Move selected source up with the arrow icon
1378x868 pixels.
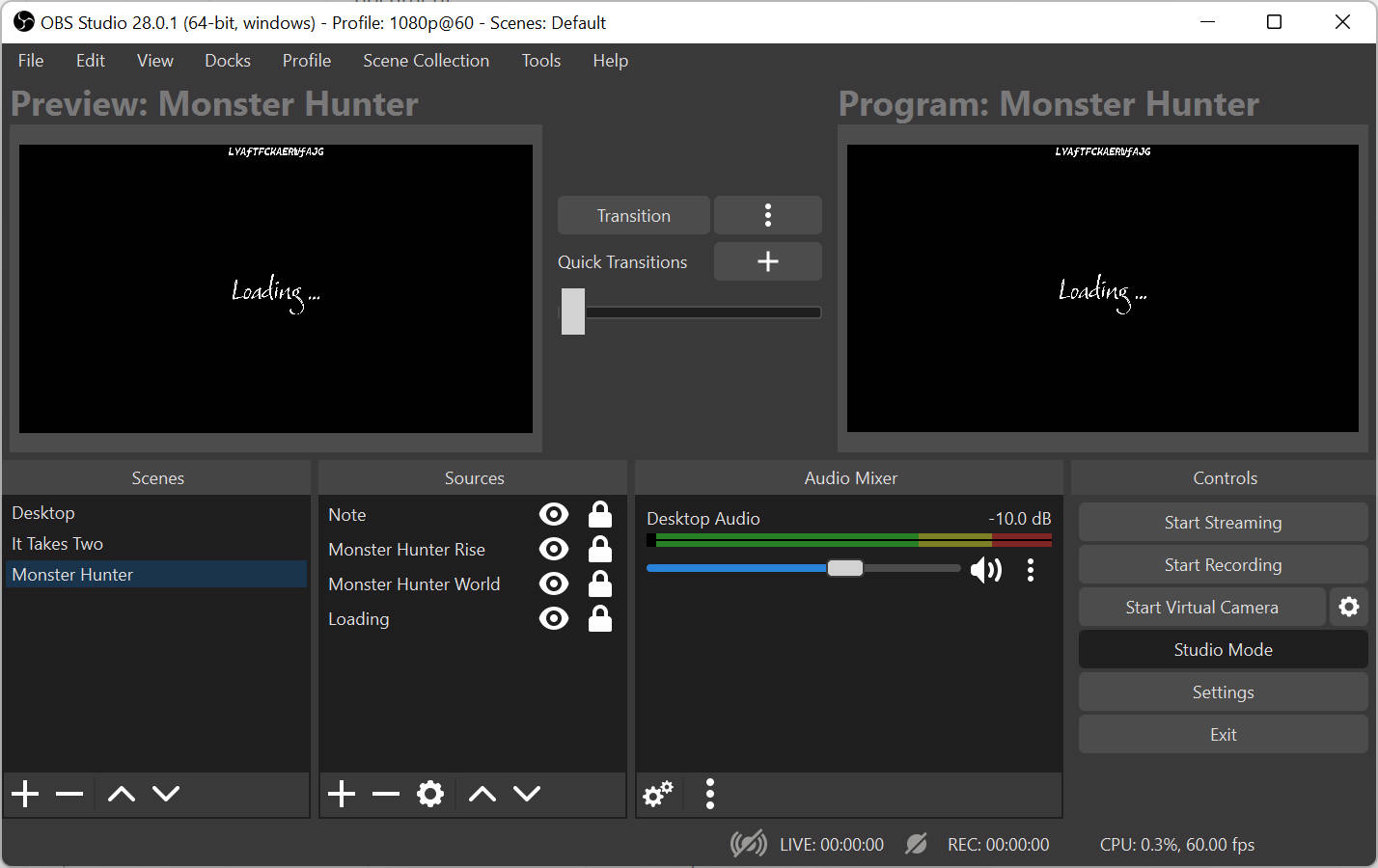point(482,794)
